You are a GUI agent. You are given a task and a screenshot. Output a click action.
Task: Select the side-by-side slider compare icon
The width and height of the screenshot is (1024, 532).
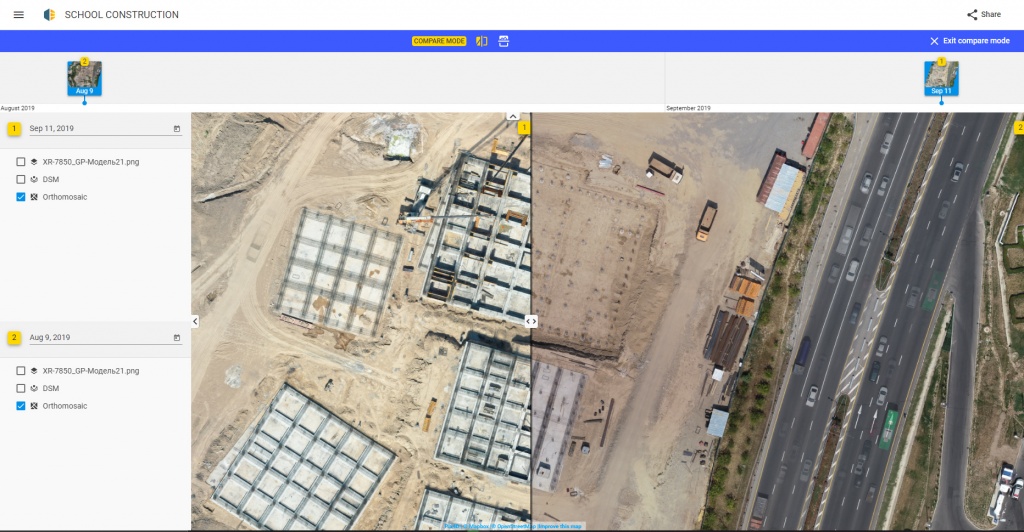point(482,41)
